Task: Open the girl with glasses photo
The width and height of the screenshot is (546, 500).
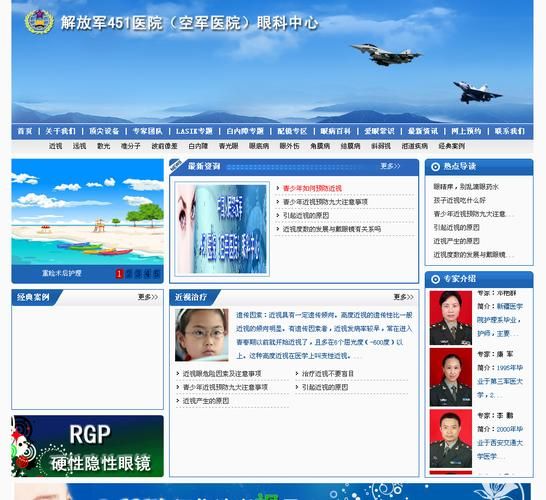Action: [202, 335]
